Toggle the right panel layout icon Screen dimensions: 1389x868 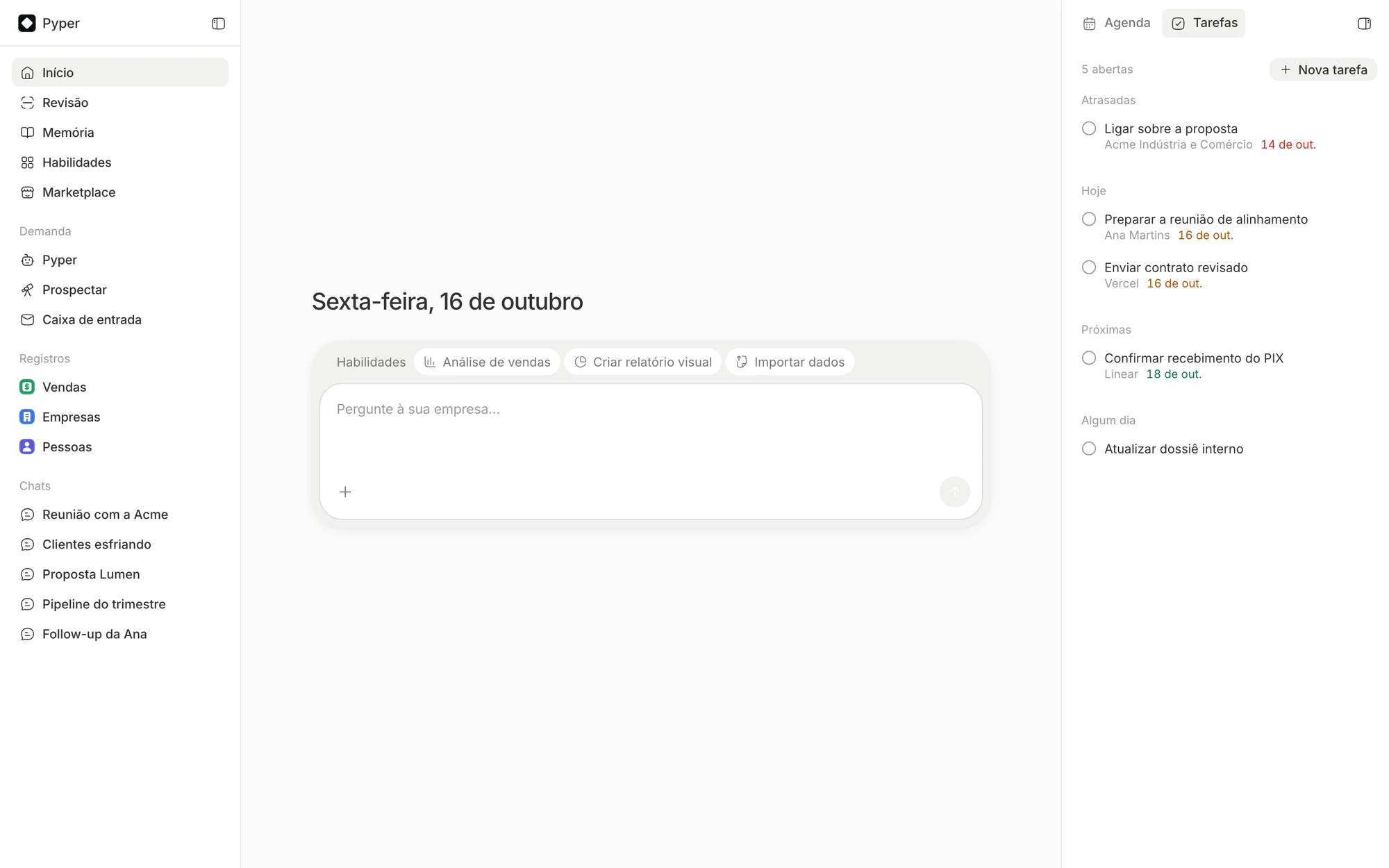click(x=1364, y=24)
